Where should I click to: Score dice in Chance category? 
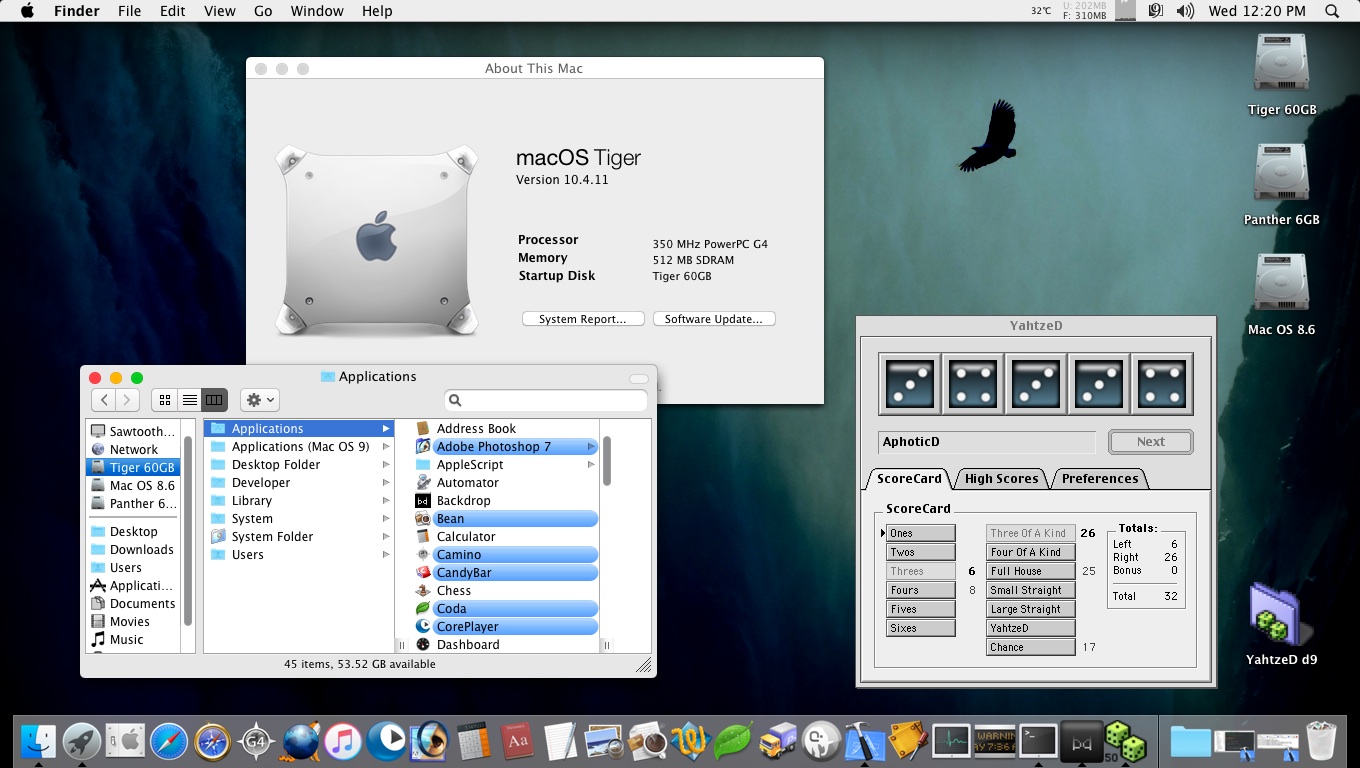(1031, 647)
